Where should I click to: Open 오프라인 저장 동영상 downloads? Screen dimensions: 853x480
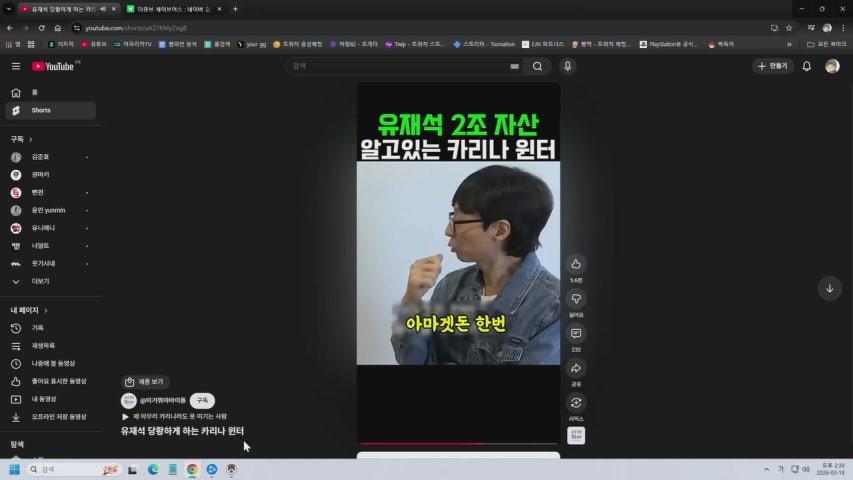(51, 417)
